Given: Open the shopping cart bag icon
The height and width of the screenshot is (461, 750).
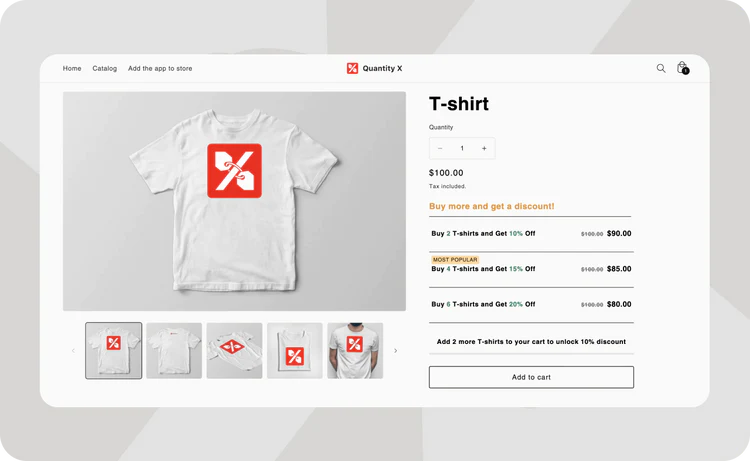Looking at the screenshot, I should [x=683, y=68].
